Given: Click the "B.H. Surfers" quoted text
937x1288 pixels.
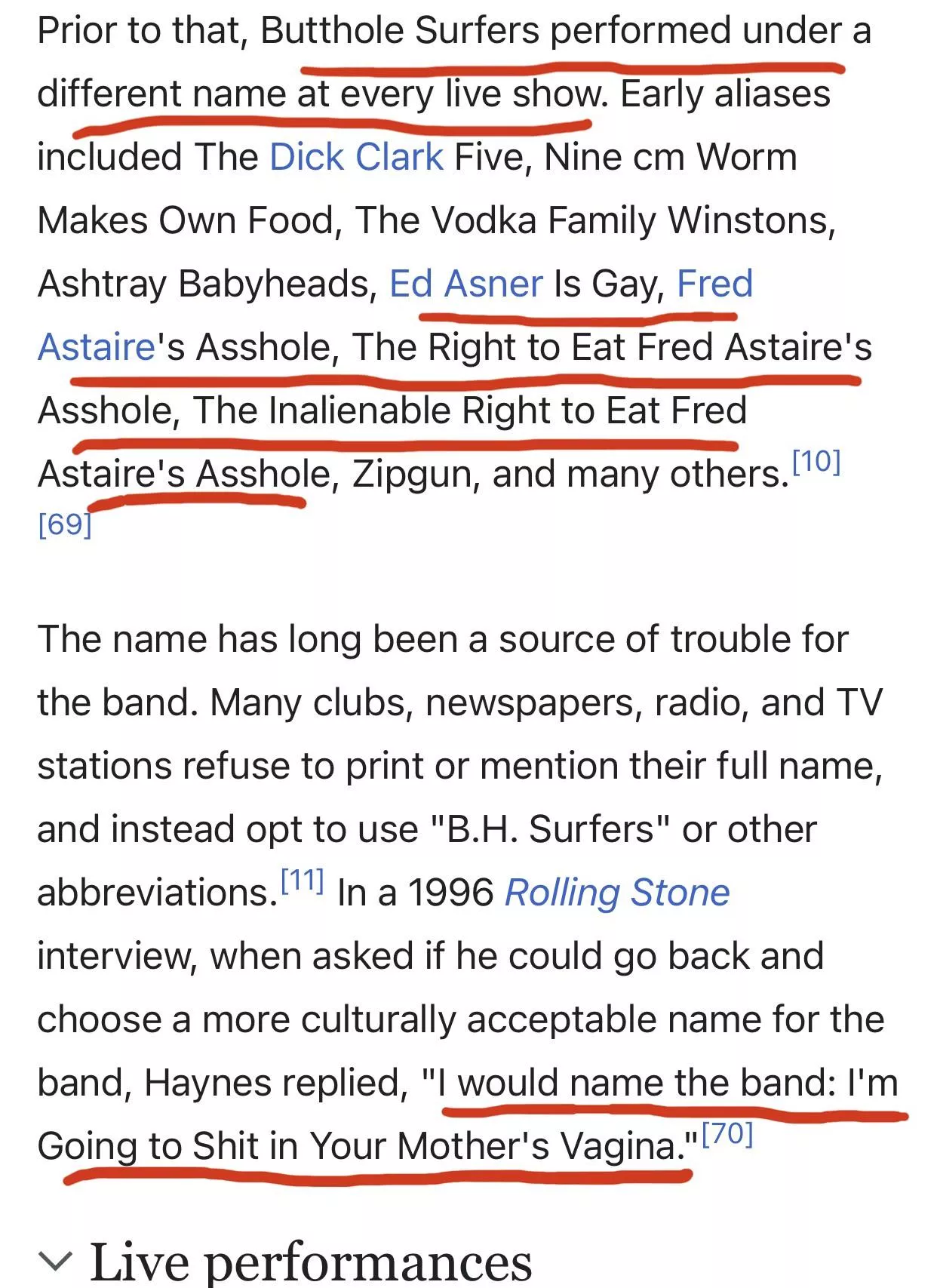Looking at the screenshot, I should pyautogui.click(x=551, y=829).
